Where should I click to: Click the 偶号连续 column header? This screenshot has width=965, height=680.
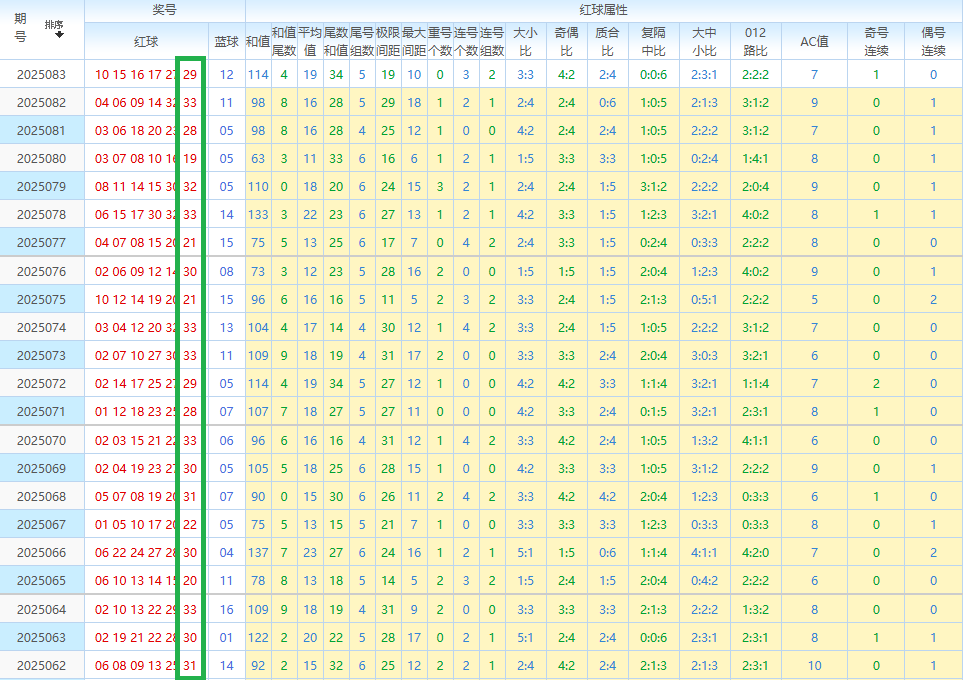tap(933, 41)
